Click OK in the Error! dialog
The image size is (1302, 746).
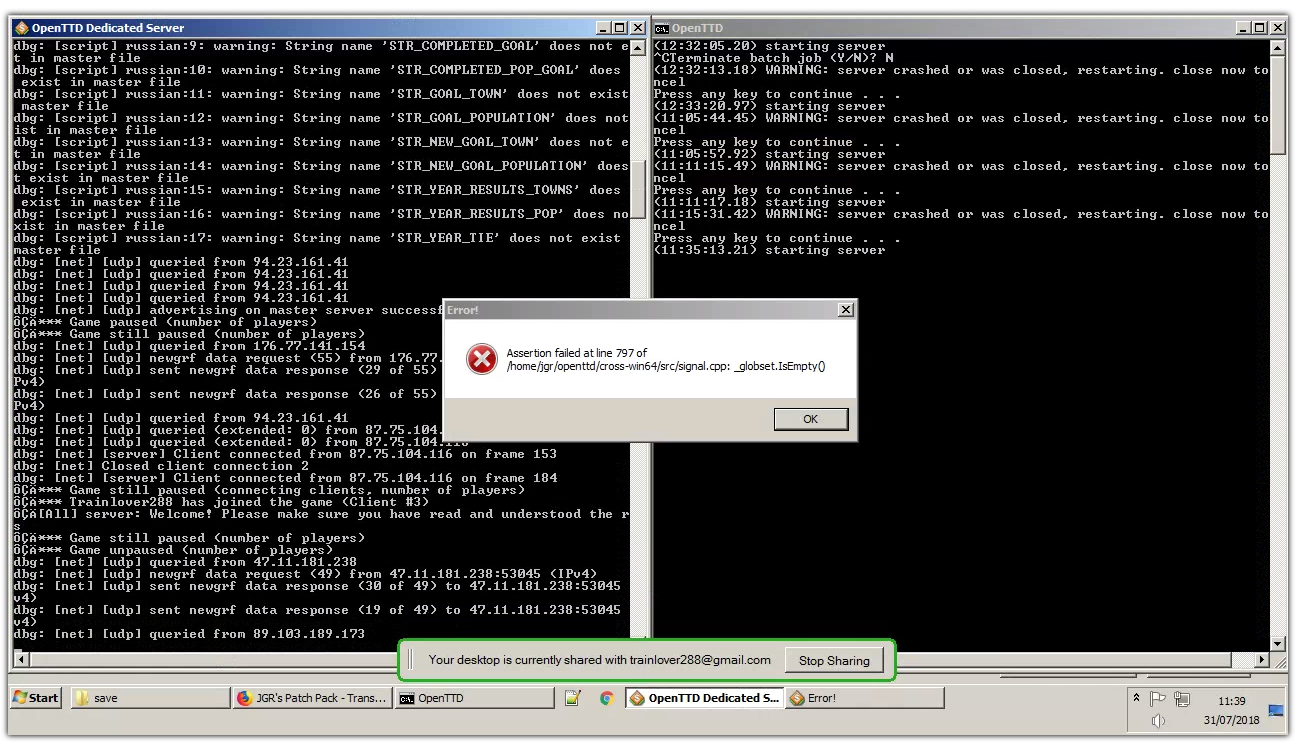810,419
